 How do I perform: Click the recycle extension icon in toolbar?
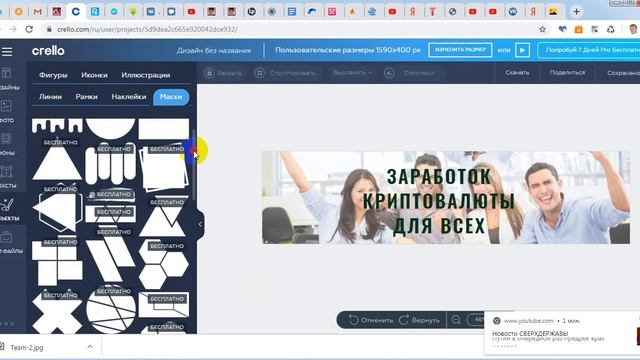611,29
